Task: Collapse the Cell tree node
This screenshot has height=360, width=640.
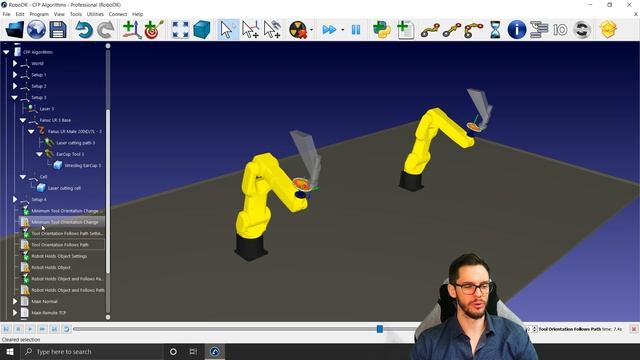Action: 23,177
